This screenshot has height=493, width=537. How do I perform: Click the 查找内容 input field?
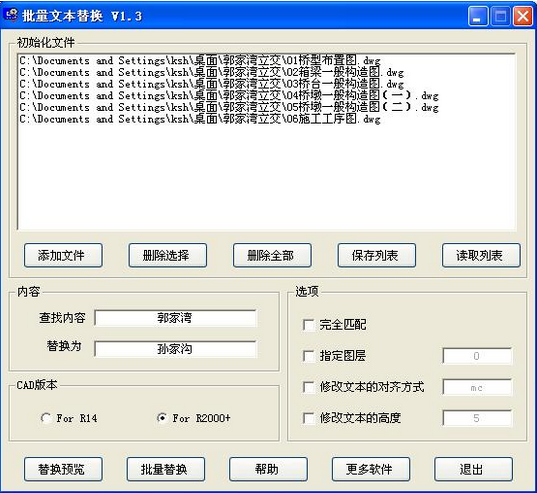pyautogui.click(x=175, y=318)
